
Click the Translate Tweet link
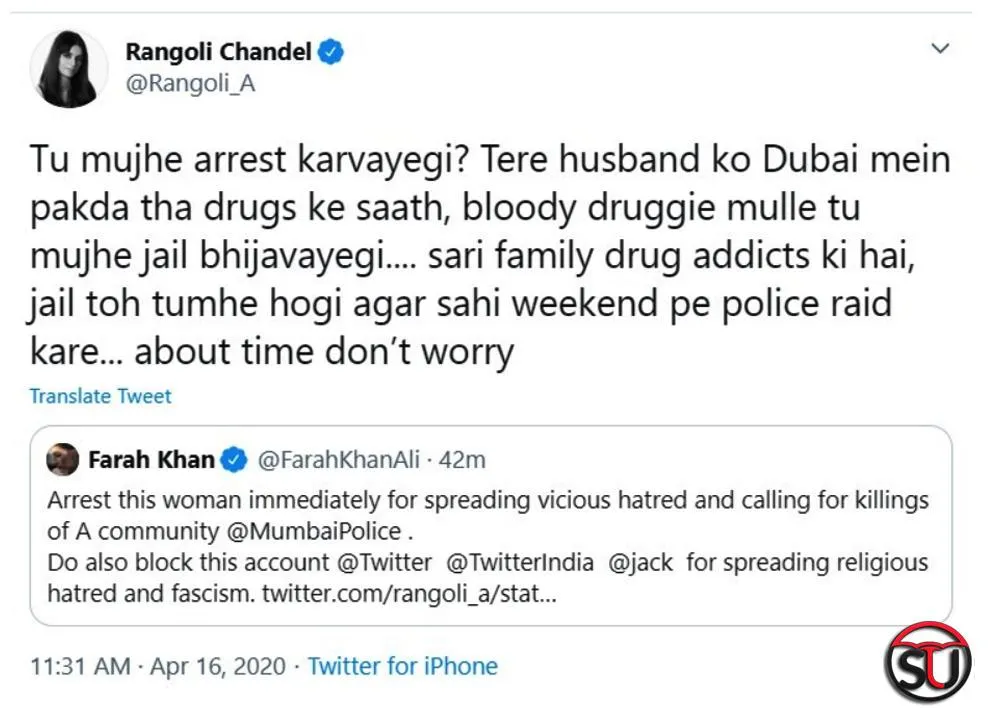tap(99, 396)
